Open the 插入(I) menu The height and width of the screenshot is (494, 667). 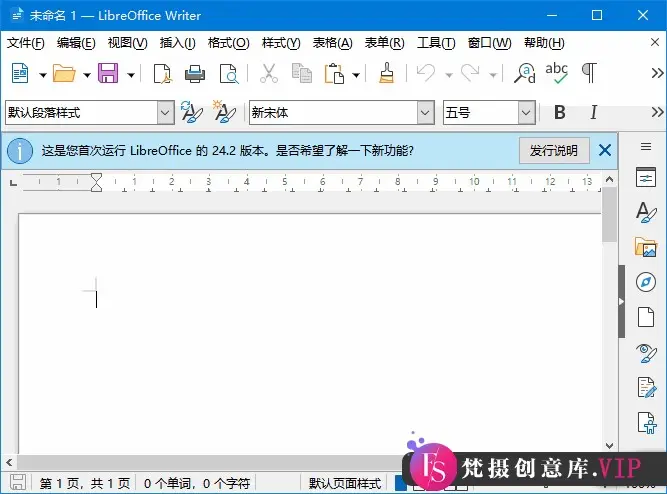point(177,43)
